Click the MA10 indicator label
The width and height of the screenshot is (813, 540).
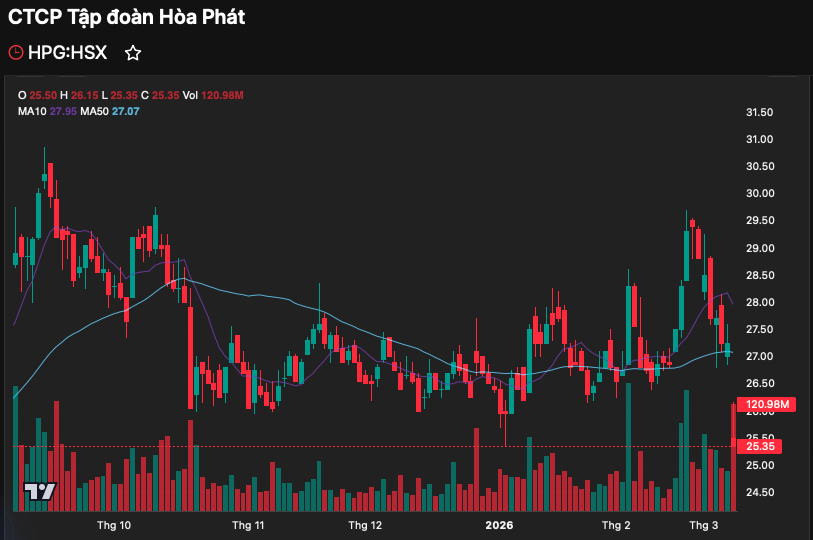point(32,111)
